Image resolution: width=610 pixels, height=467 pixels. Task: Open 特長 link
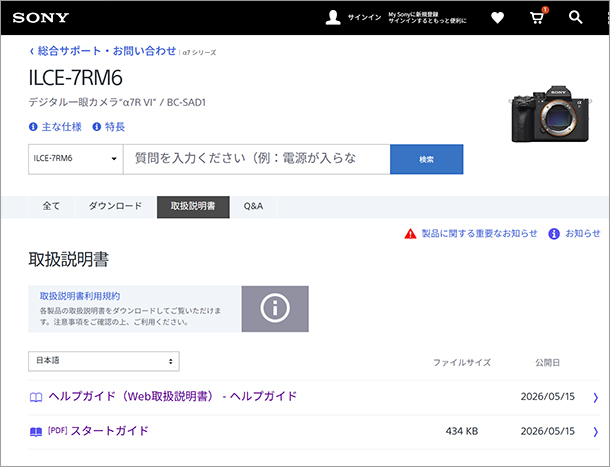click(115, 127)
